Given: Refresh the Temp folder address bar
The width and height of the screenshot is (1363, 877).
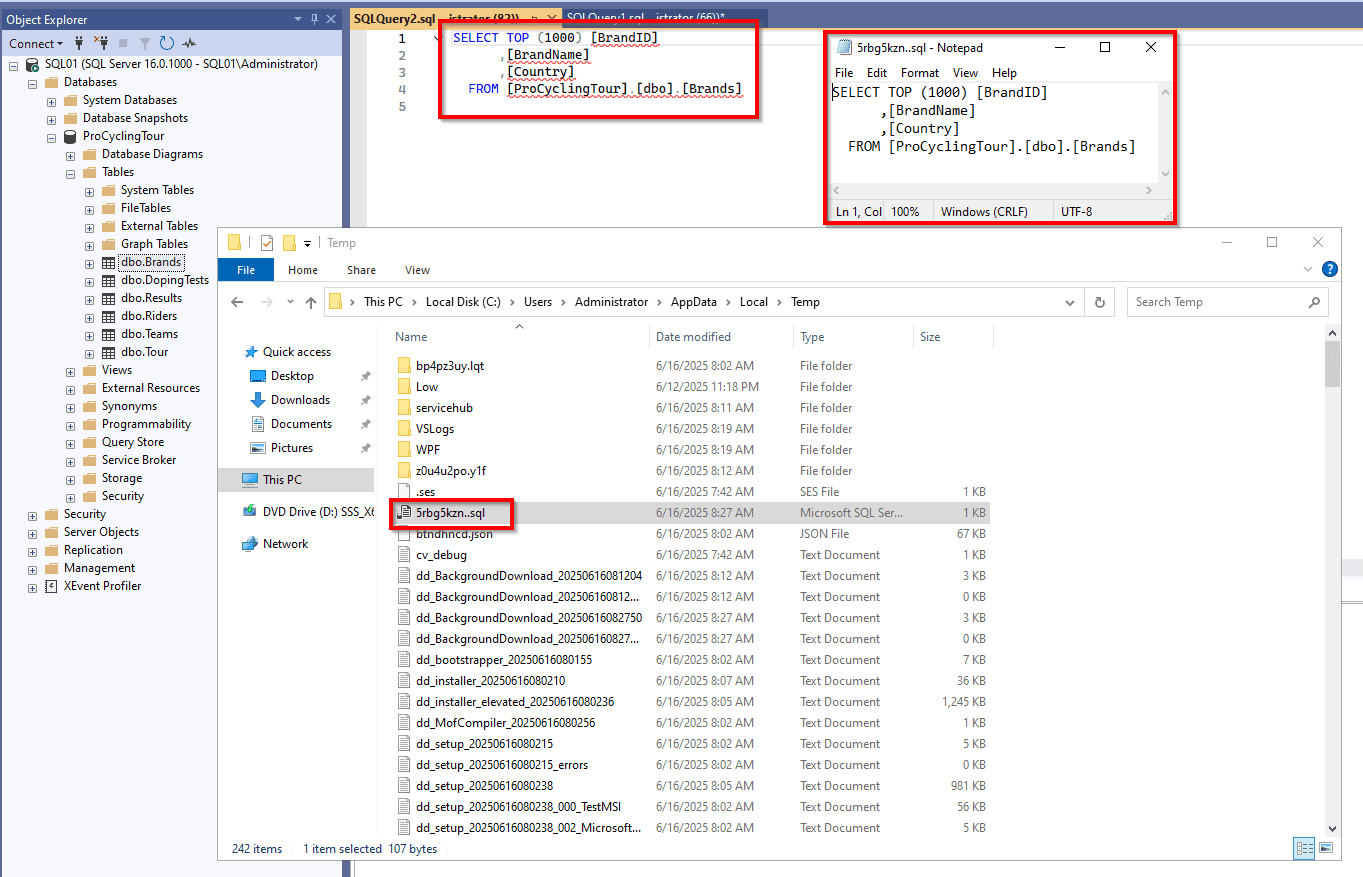Looking at the screenshot, I should coord(1100,302).
